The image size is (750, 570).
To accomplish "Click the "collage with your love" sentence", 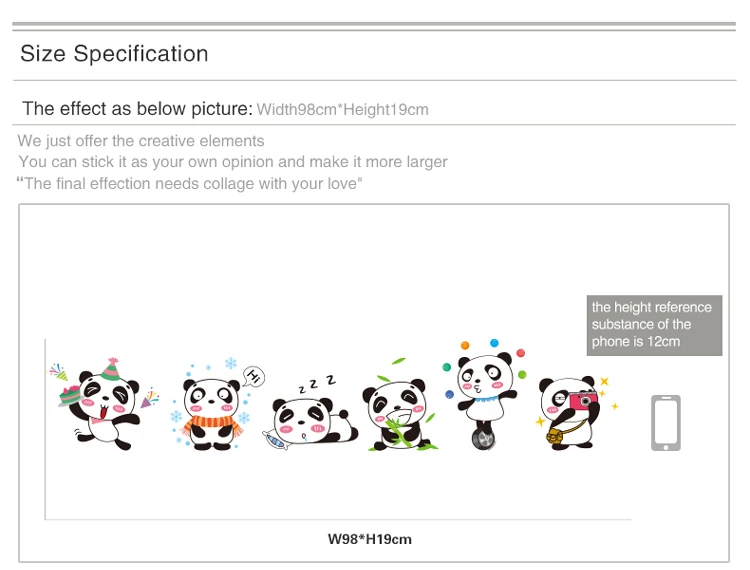I will tap(189, 184).
